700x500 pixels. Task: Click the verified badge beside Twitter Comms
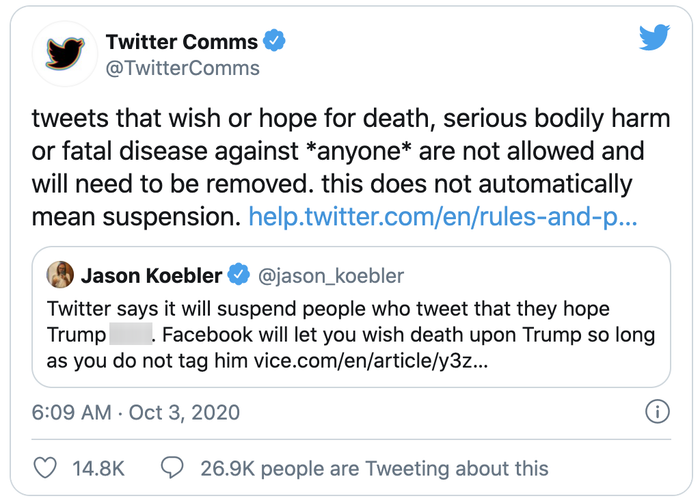[275, 42]
